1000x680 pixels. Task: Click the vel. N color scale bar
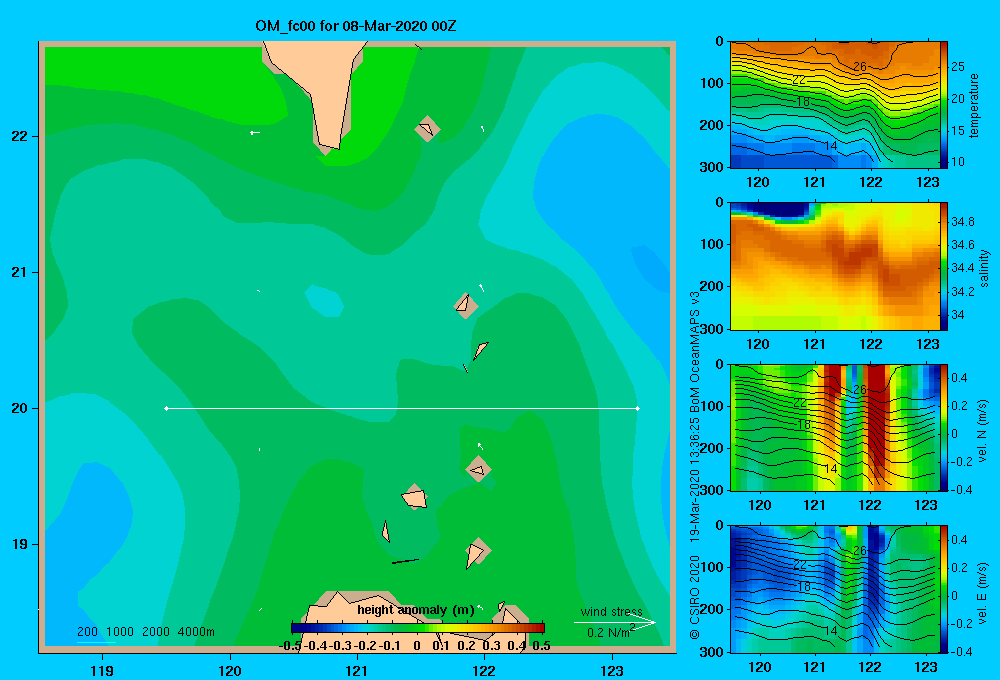point(944,427)
